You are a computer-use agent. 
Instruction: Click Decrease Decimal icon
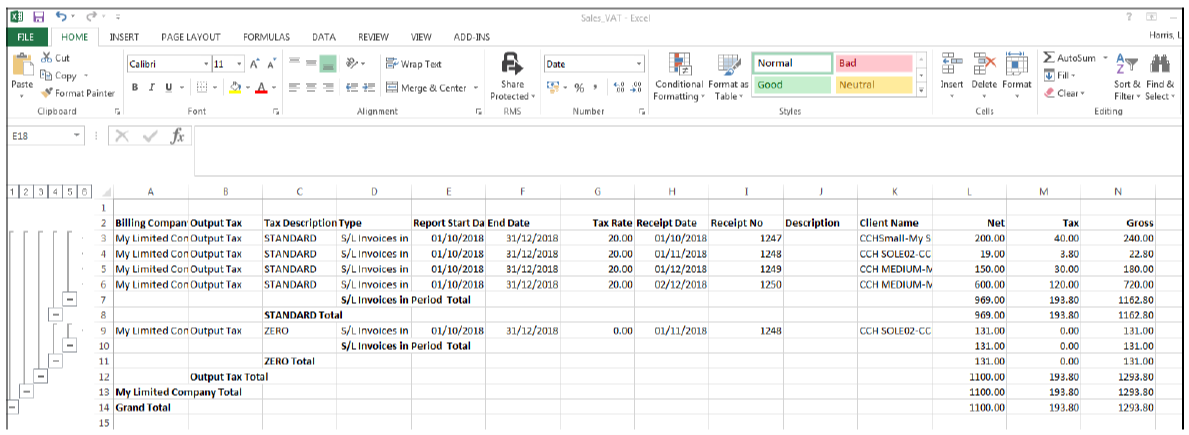click(x=636, y=88)
